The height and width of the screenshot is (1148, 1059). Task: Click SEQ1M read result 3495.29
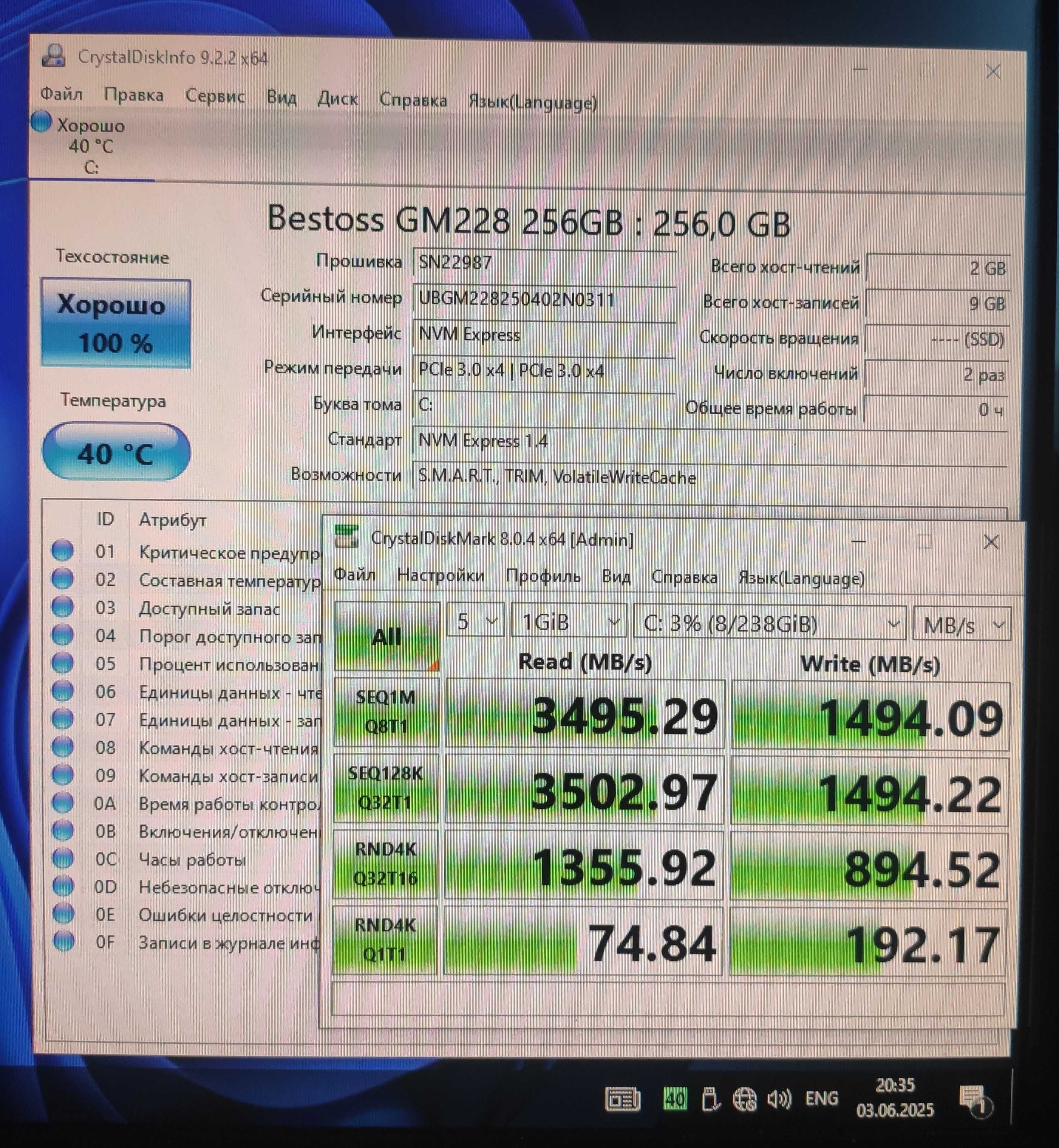[x=585, y=713]
